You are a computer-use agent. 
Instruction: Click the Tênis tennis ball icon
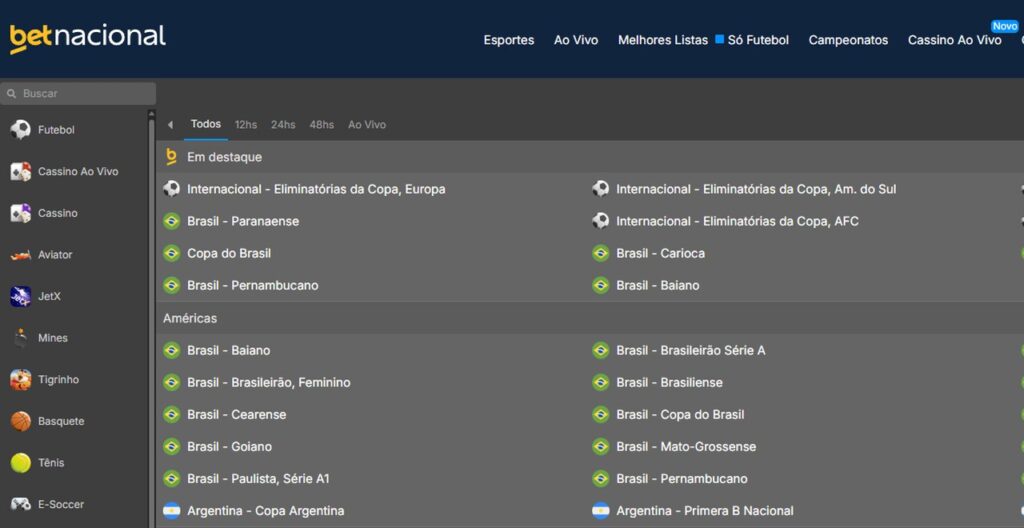click(x=21, y=463)
